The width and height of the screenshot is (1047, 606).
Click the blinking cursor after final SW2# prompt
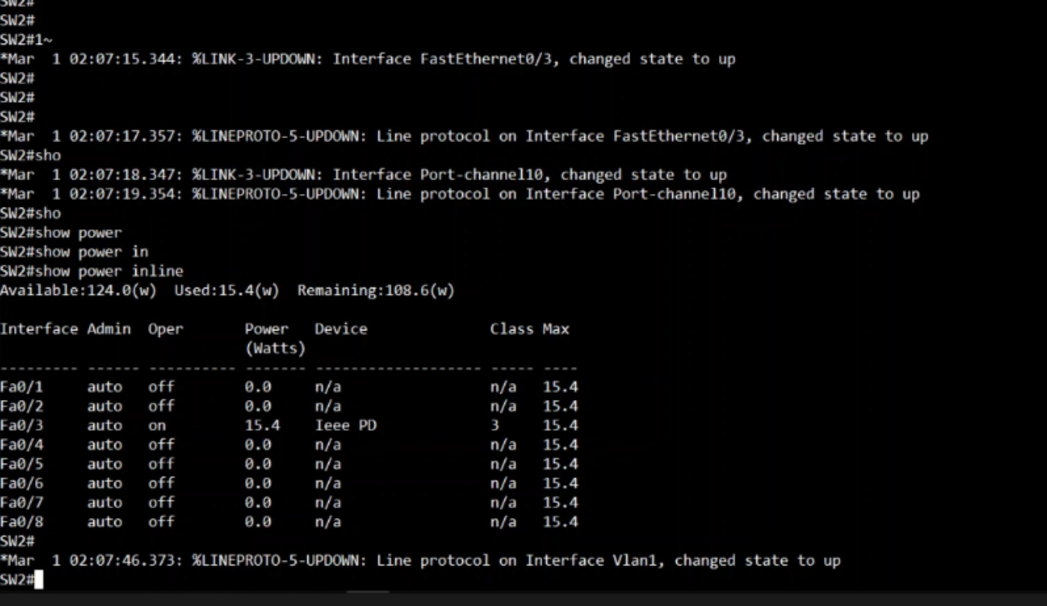(x=39, y=579)
